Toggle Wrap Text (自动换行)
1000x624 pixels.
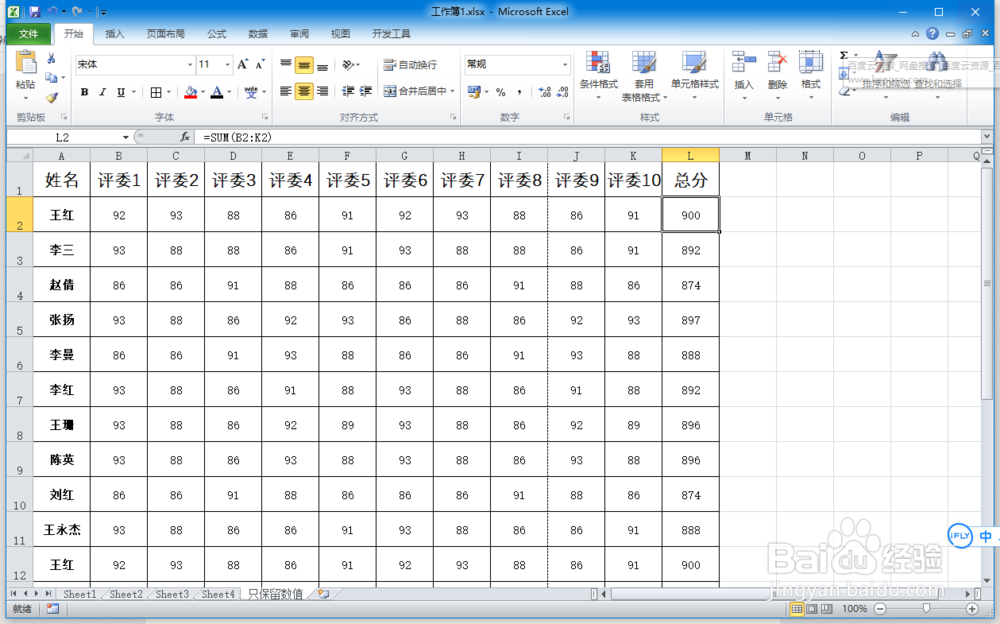pyautogui.click(x=410, y=64)
